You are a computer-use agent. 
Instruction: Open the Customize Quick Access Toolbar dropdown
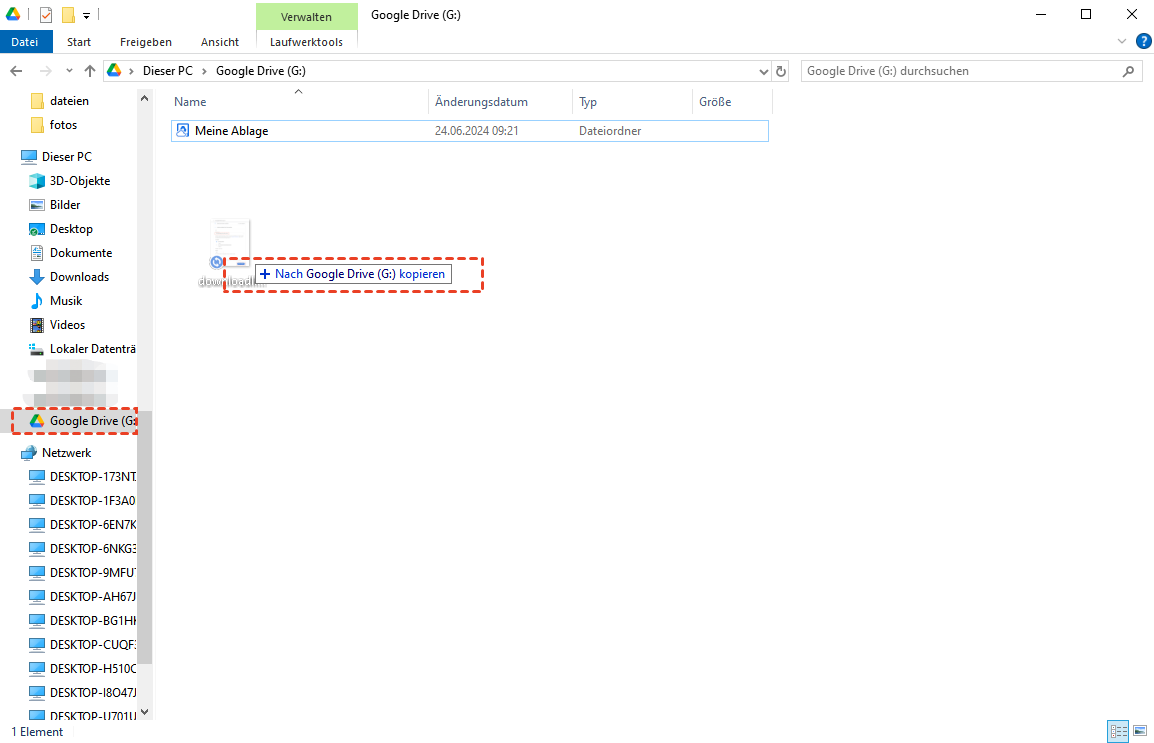point(86,15)
